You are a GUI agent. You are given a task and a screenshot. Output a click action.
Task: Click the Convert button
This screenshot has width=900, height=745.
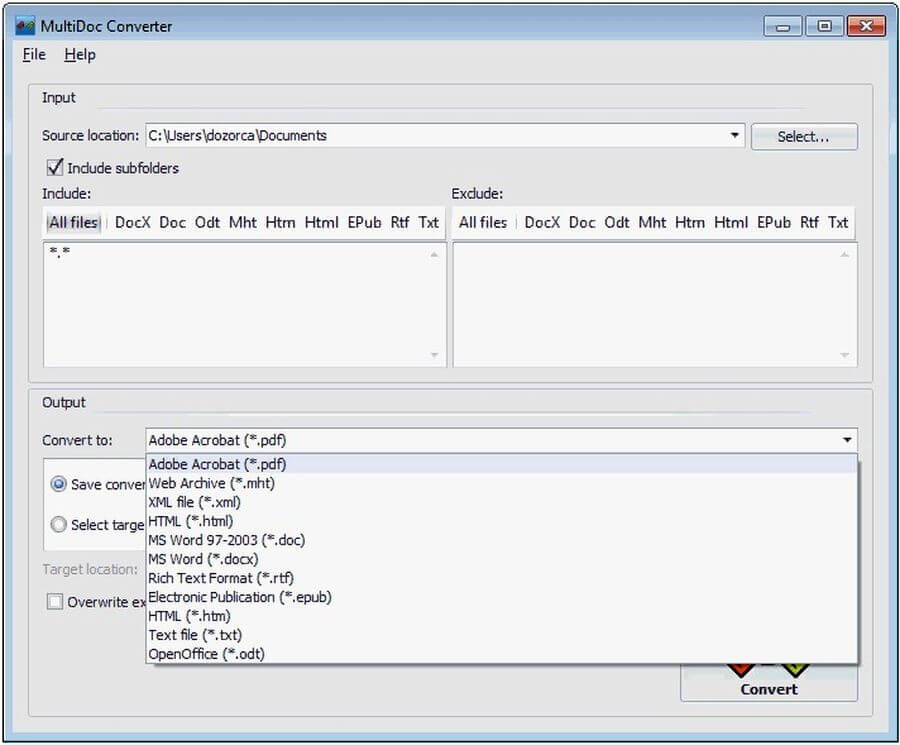pyautogui.click(x=769, y=682)
